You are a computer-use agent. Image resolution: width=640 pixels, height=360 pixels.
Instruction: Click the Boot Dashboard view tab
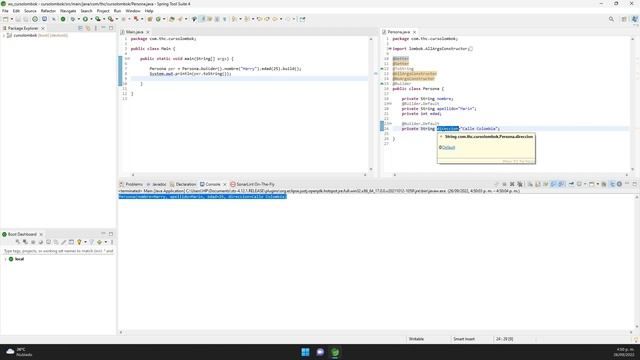click(x=22, y=234)
